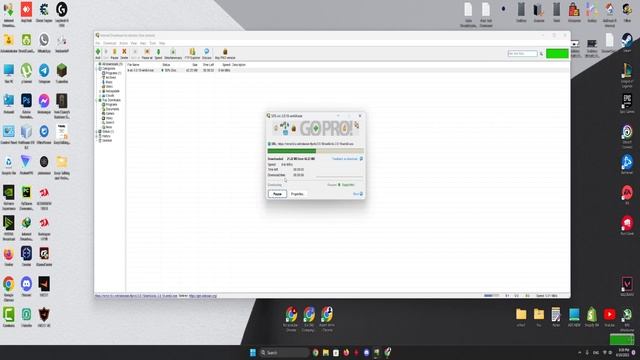Click the Windows Start button on taskbar
This screenshot has width=640, height=360.
click(253, 352)
